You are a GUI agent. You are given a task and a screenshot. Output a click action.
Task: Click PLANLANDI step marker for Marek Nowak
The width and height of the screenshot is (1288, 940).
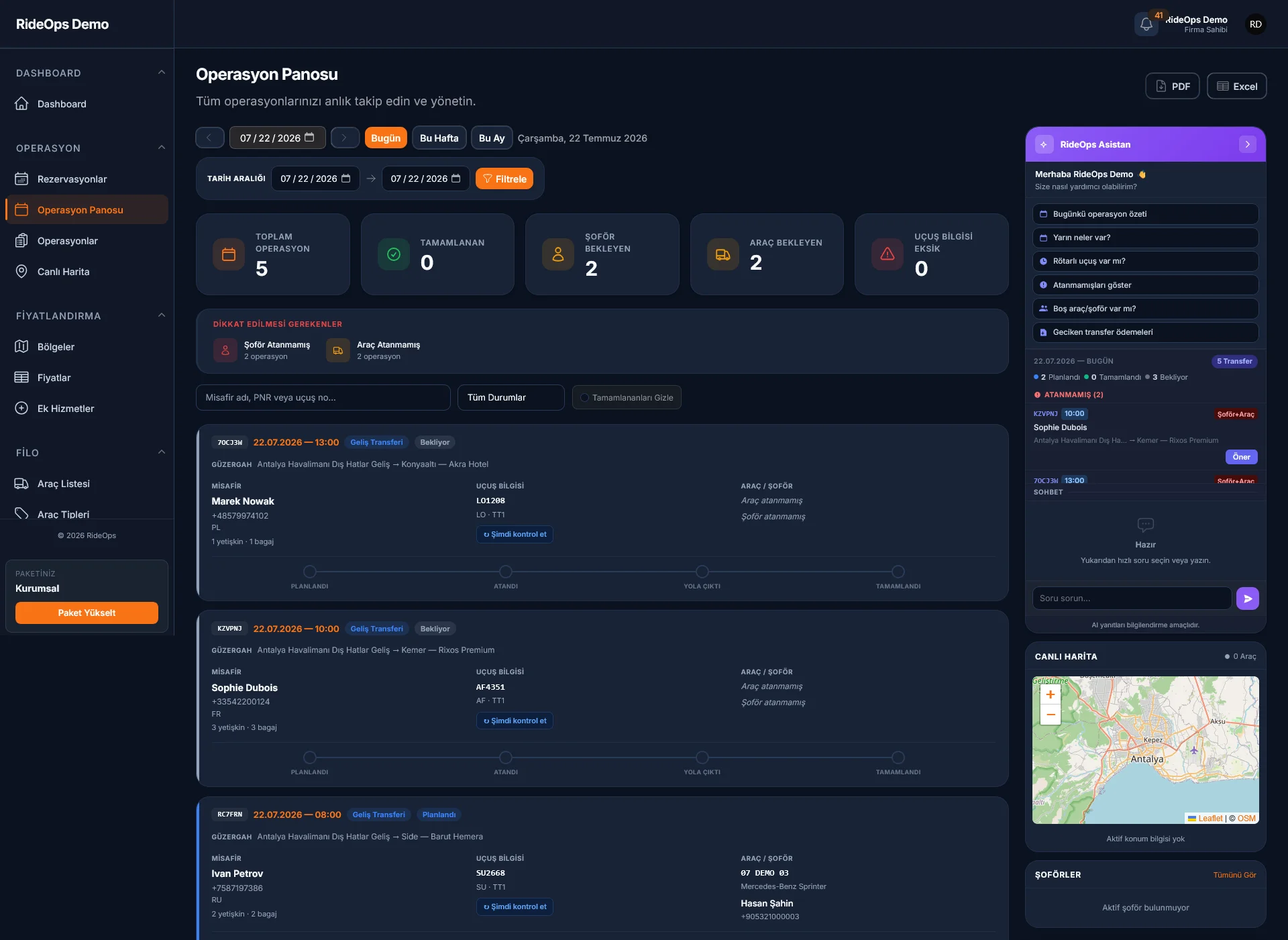(309, 572)
